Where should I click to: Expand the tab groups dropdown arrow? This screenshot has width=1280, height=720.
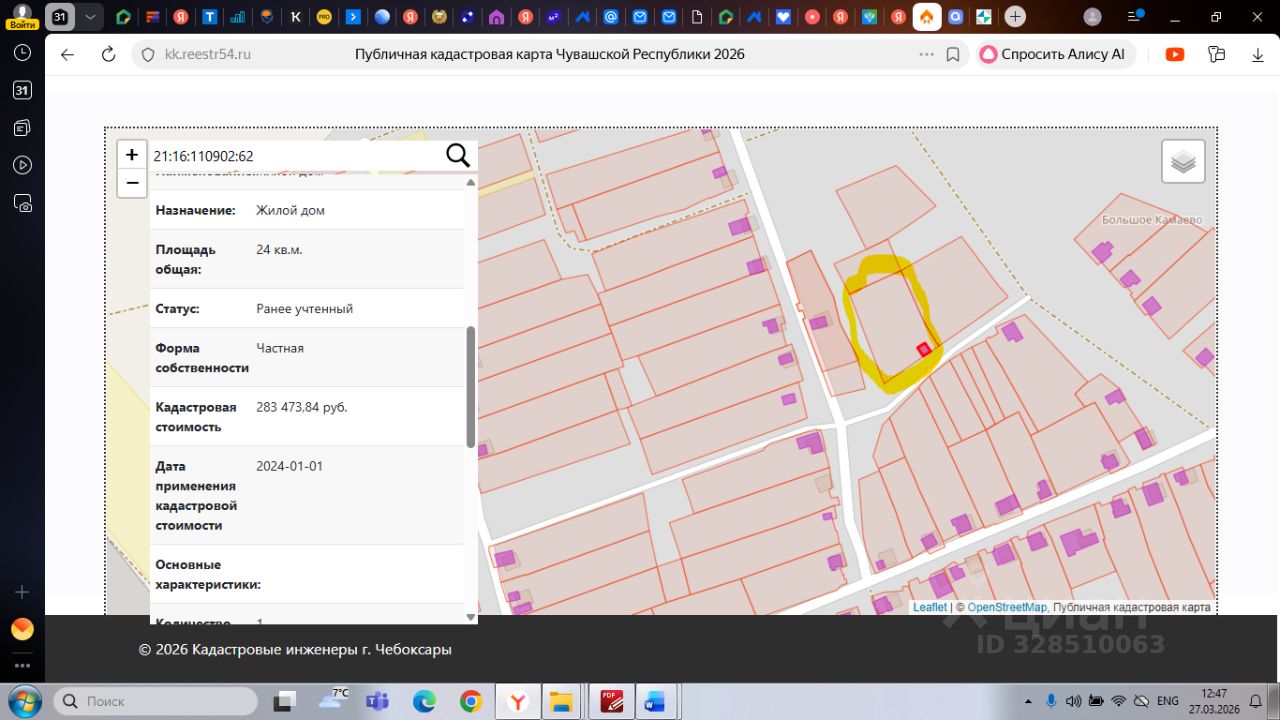[x=90, y=17]
